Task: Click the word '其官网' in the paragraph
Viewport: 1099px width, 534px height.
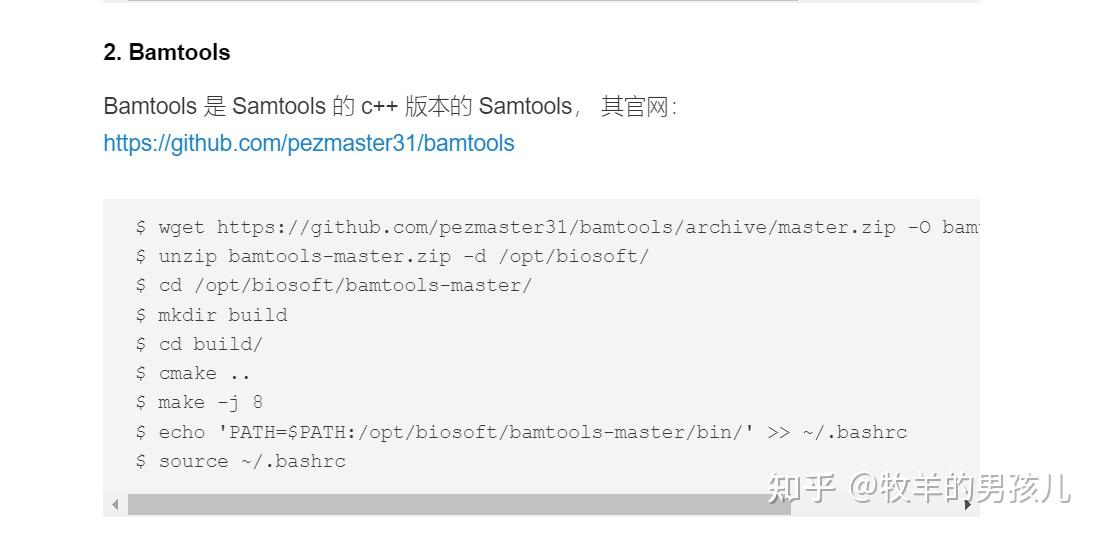Action: 634,106
